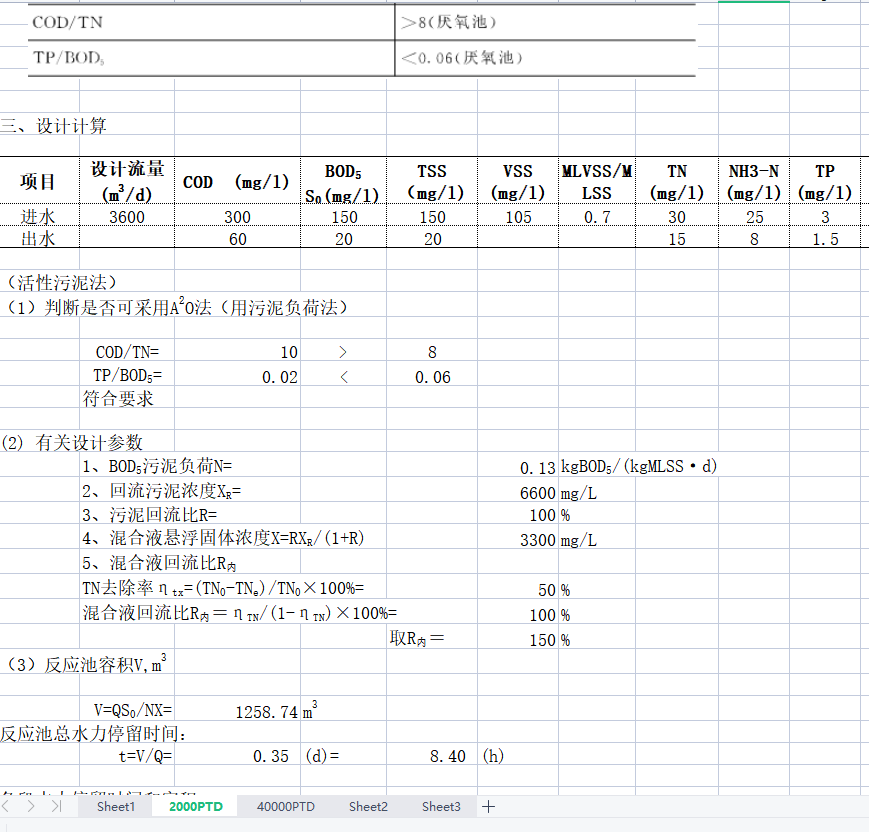
Task: Select the design flow cell 3600
Action: point(127,217)
